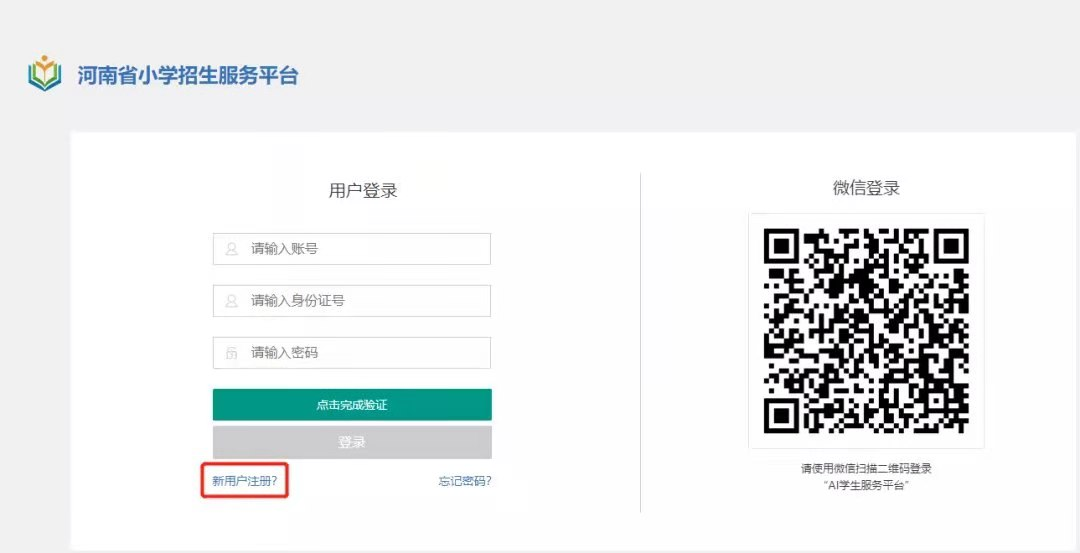The image size is (1080, 553).
Task: Focus the 请输入密码 password input
Action: [352, 353]
